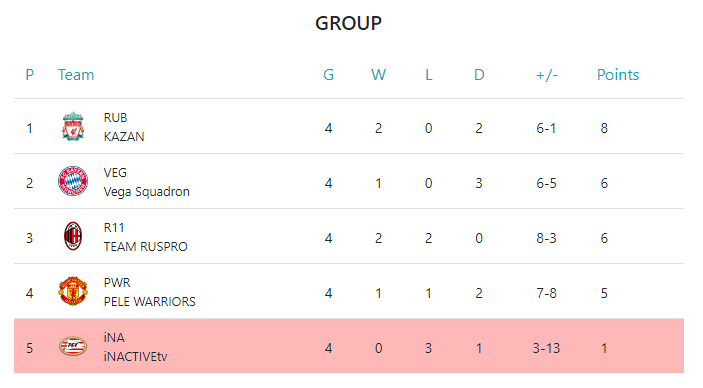Click the D draws column header

pos(479,74)
